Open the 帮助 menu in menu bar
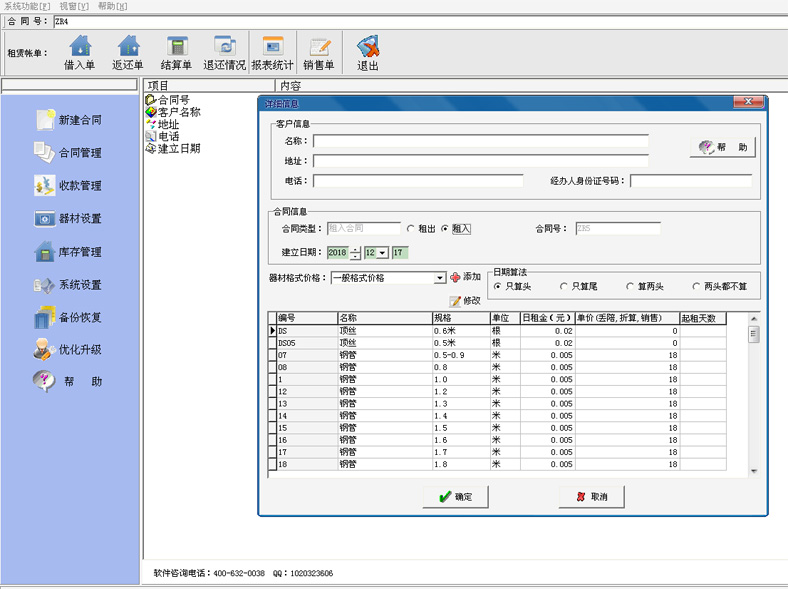This screenshot has width=788, height=589. [x=112, y=6]
